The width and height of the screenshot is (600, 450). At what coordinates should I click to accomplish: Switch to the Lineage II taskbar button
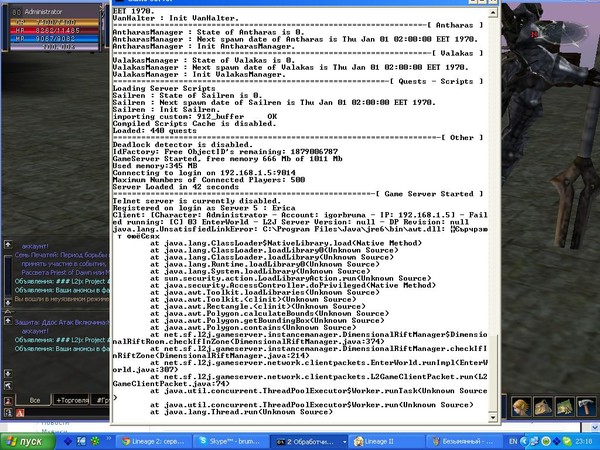pyautogui.click(x=386, y=442)
